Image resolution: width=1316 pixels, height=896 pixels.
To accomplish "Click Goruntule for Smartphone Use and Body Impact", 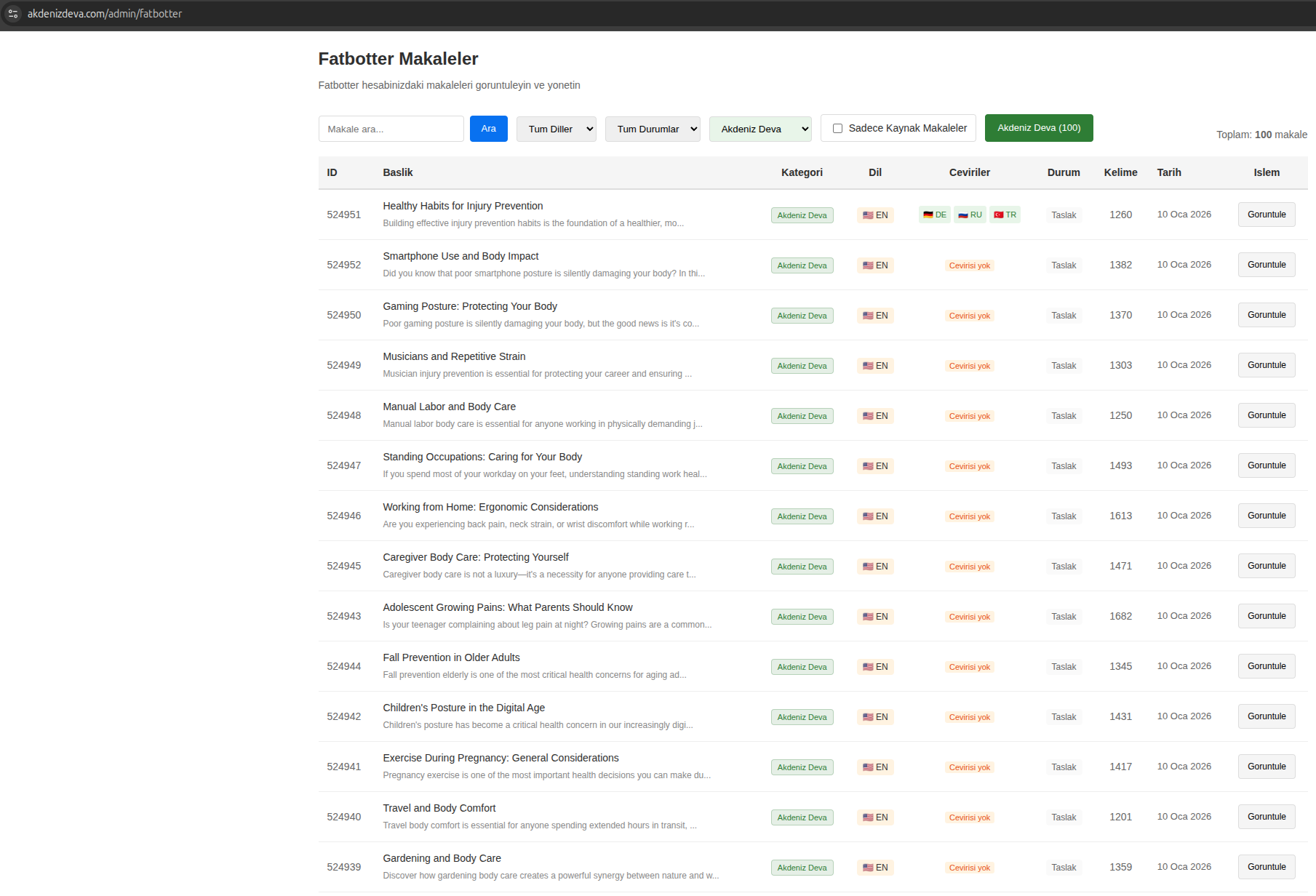I will [x=1267, y=265].
